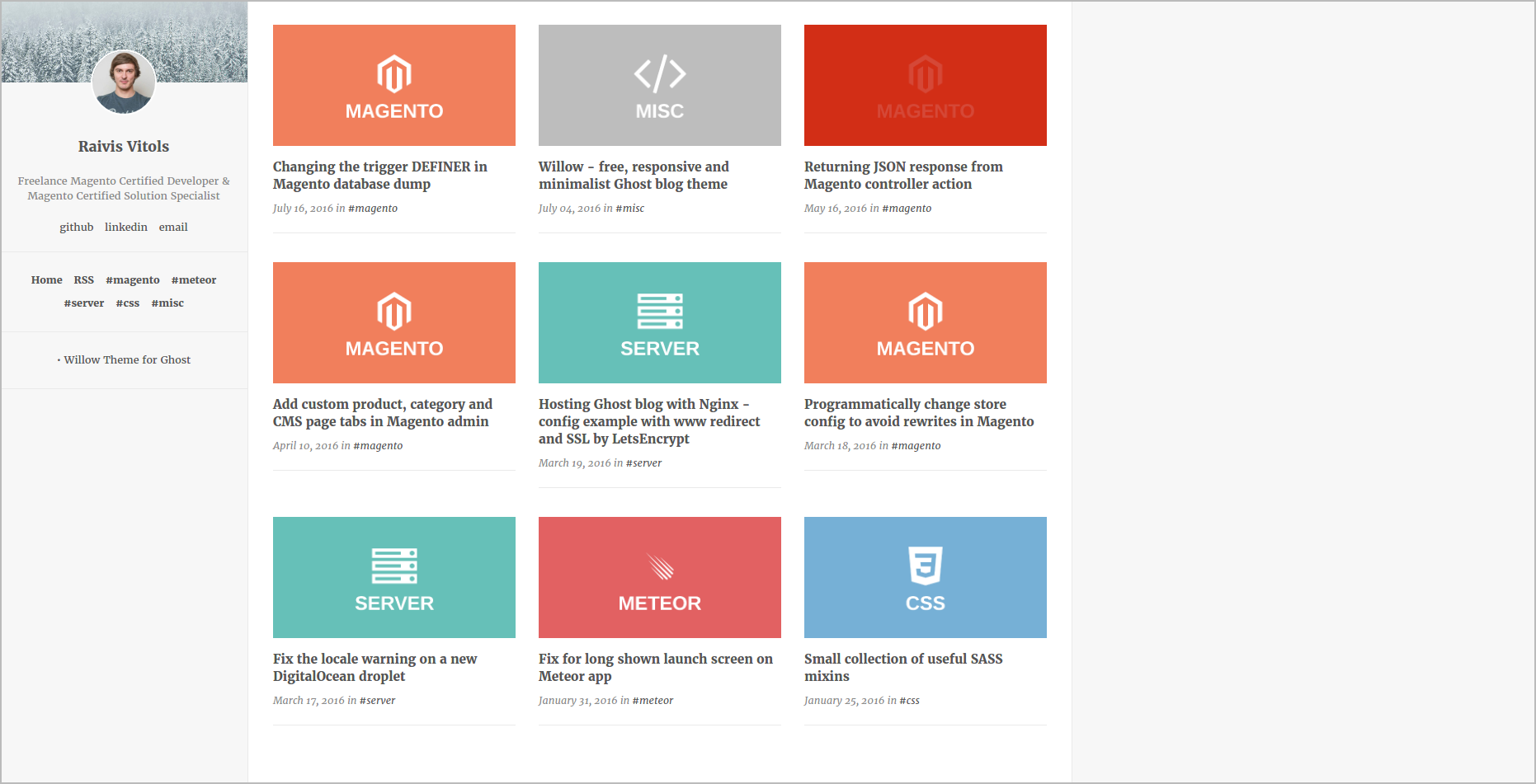Click METEOR label on red-pink card
Image resolution: width=1536 pixels, height=784 pixels.
[660, 603]
